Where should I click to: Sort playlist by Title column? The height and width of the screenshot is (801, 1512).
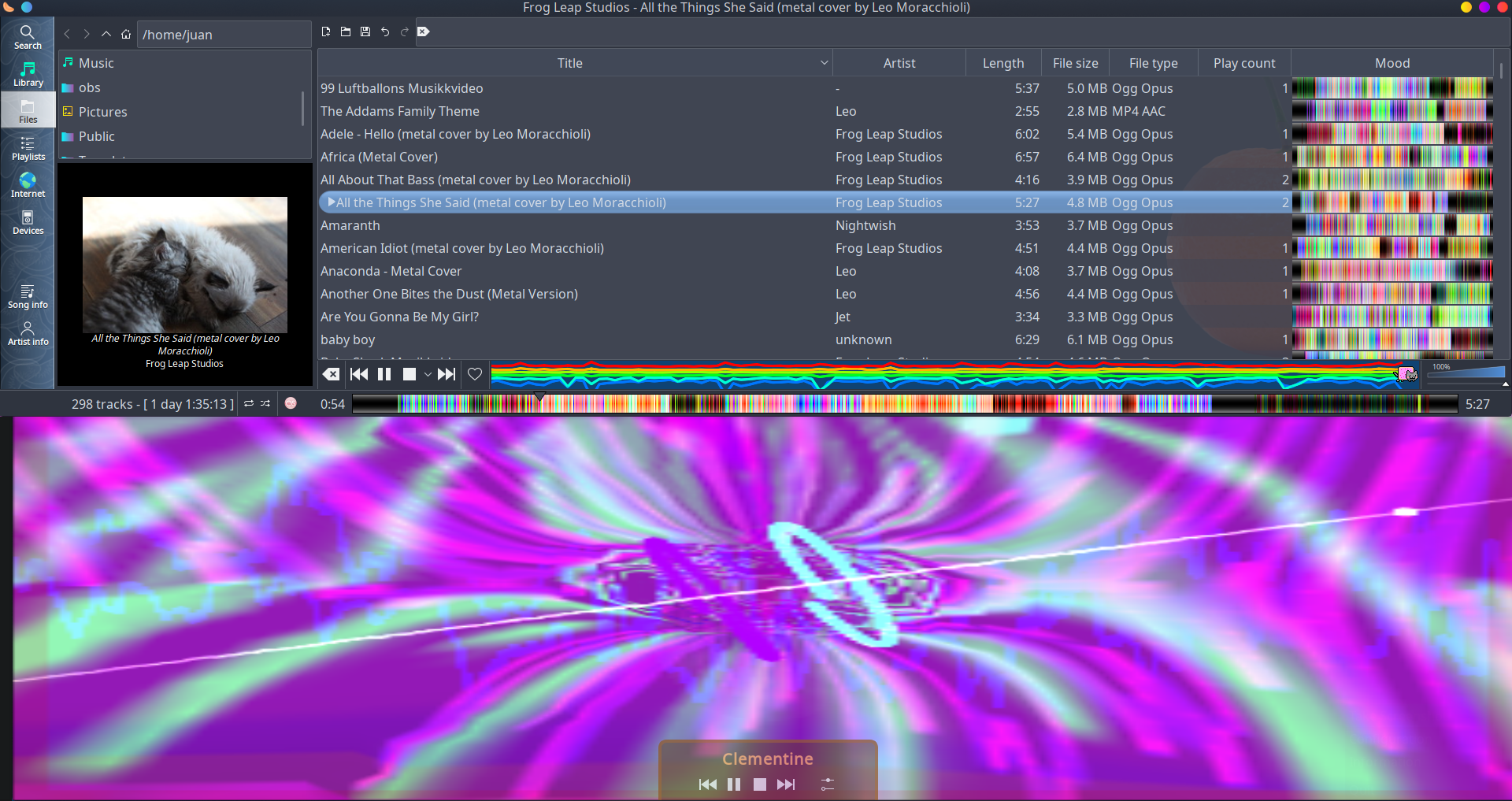click(x=569, y=63)
